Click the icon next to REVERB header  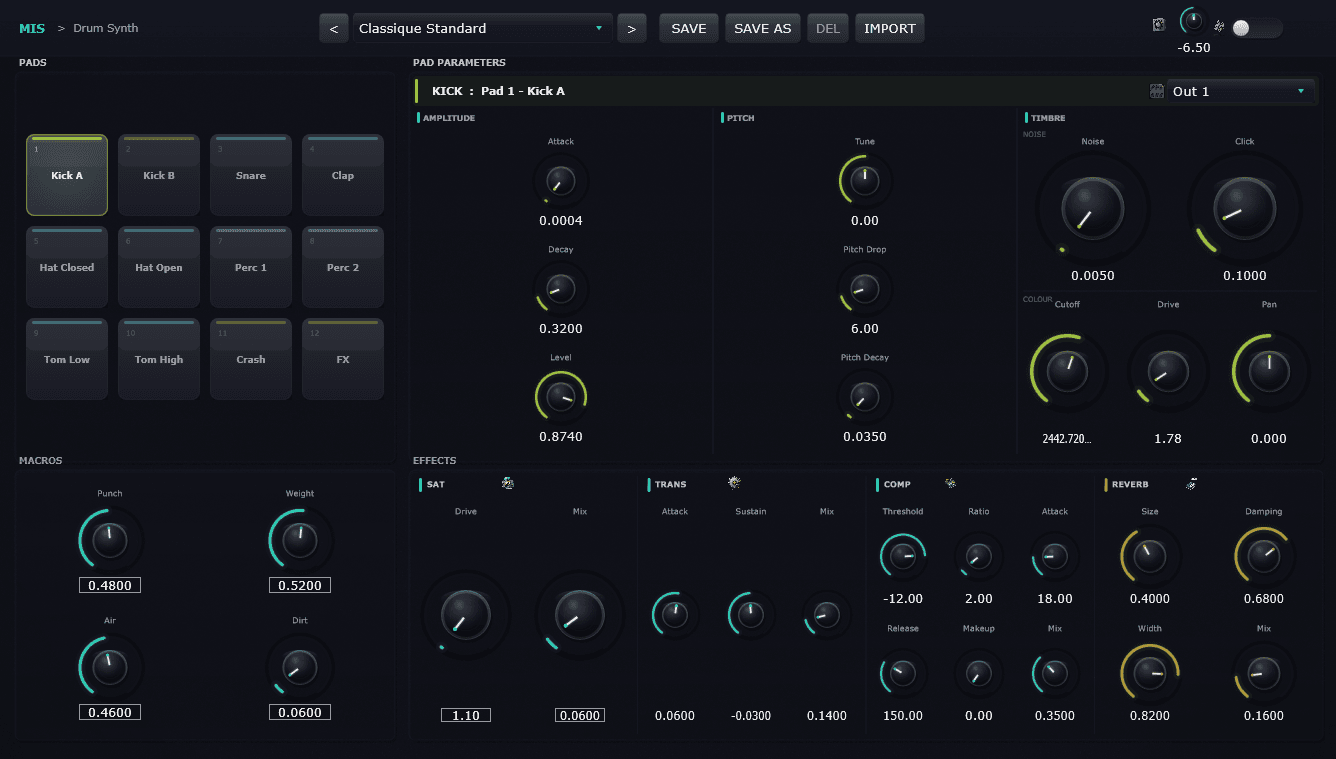pos(1191,484)
